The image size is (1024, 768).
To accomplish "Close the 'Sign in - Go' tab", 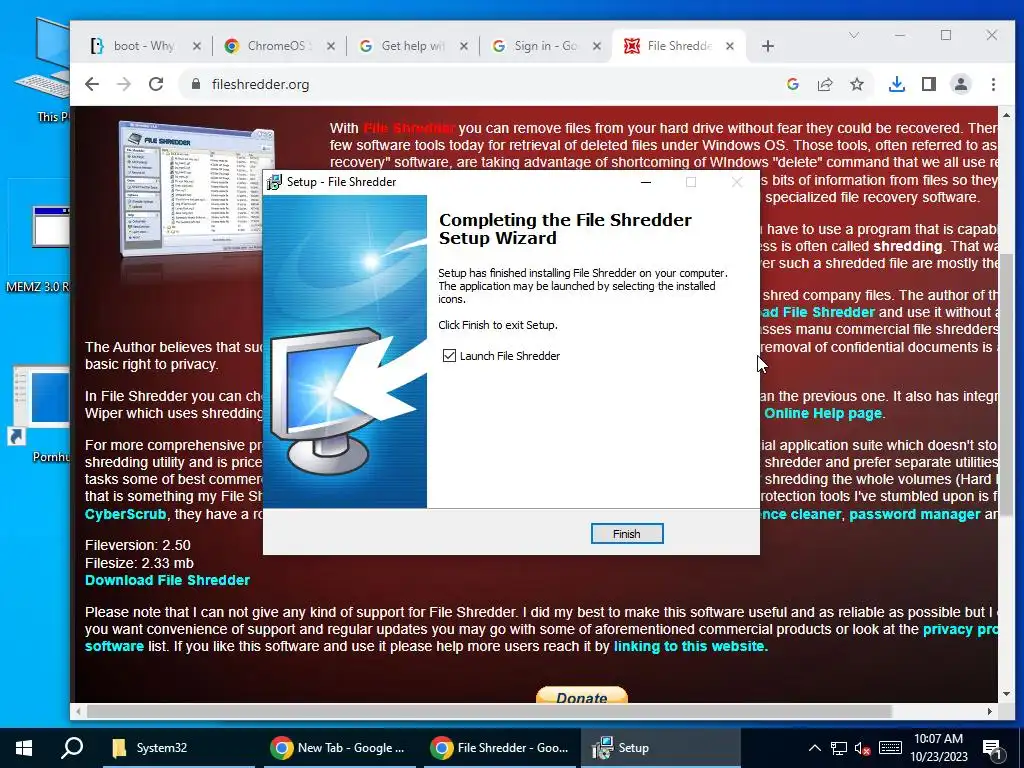I will (597, 46).
